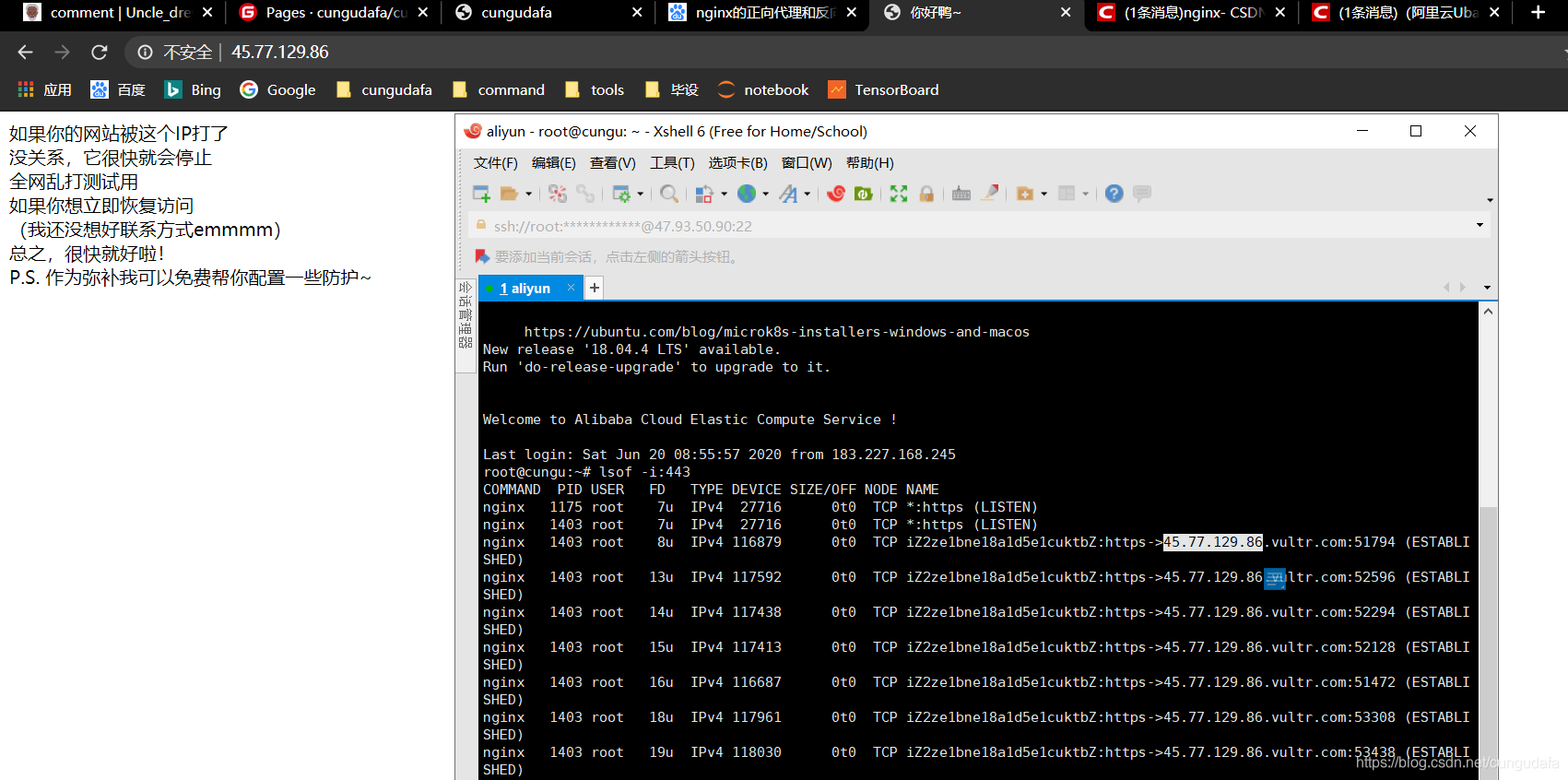Toggle full screen with the green arrows icon
Screen dimensions: 1568x780
tap(899, 194)
